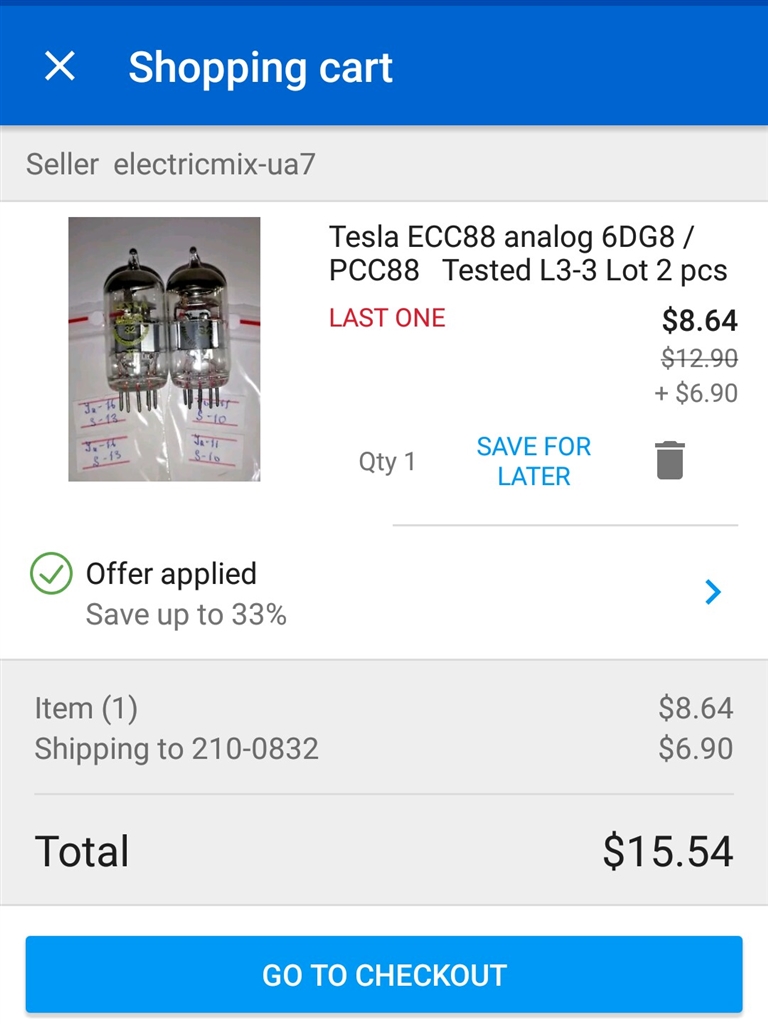Close the shopping cart with X icon

coord(60,67)
